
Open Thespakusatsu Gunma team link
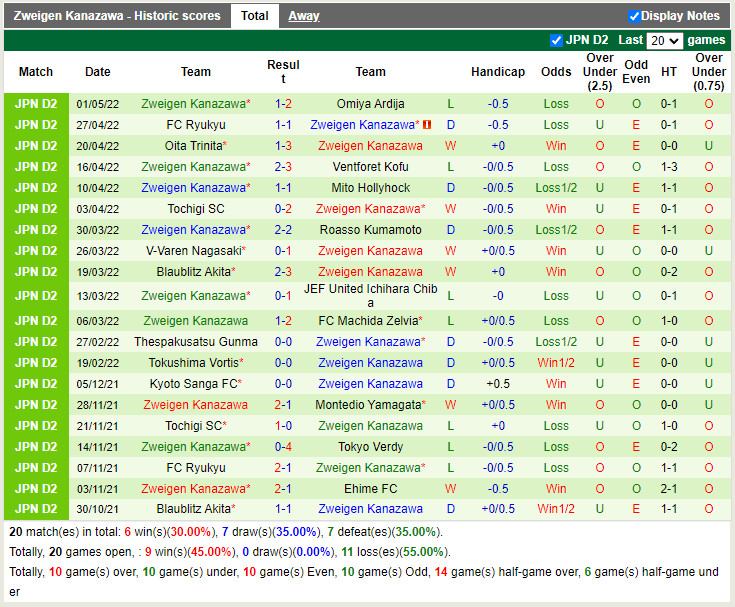[196, 342]
